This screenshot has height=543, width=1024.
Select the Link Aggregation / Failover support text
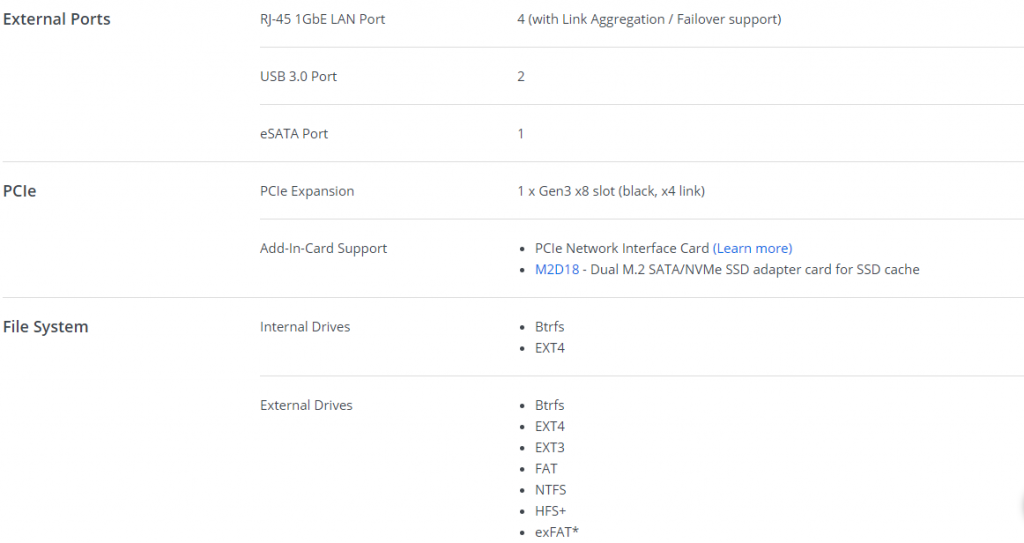[654, 19]
